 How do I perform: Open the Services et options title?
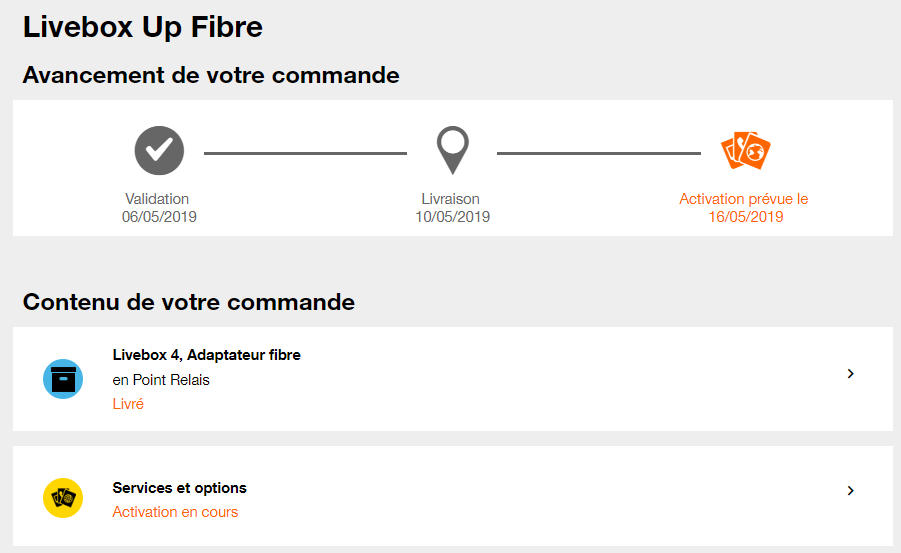pyautogui.click(x=179, y=488)
